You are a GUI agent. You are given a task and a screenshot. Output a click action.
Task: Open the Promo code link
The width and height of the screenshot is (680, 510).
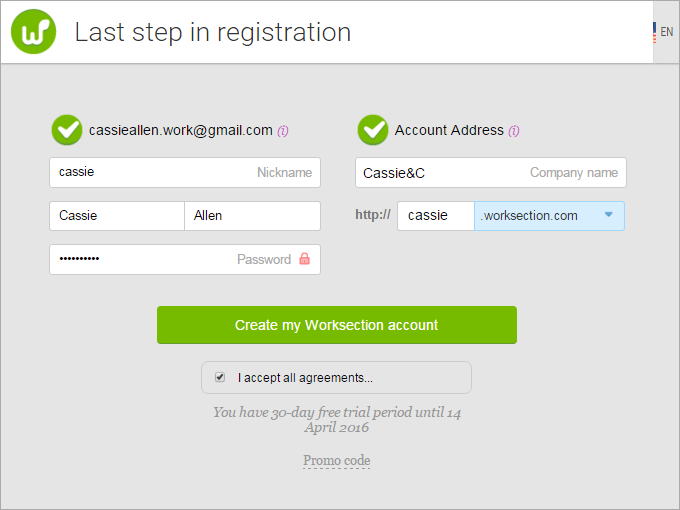[337, 460]
